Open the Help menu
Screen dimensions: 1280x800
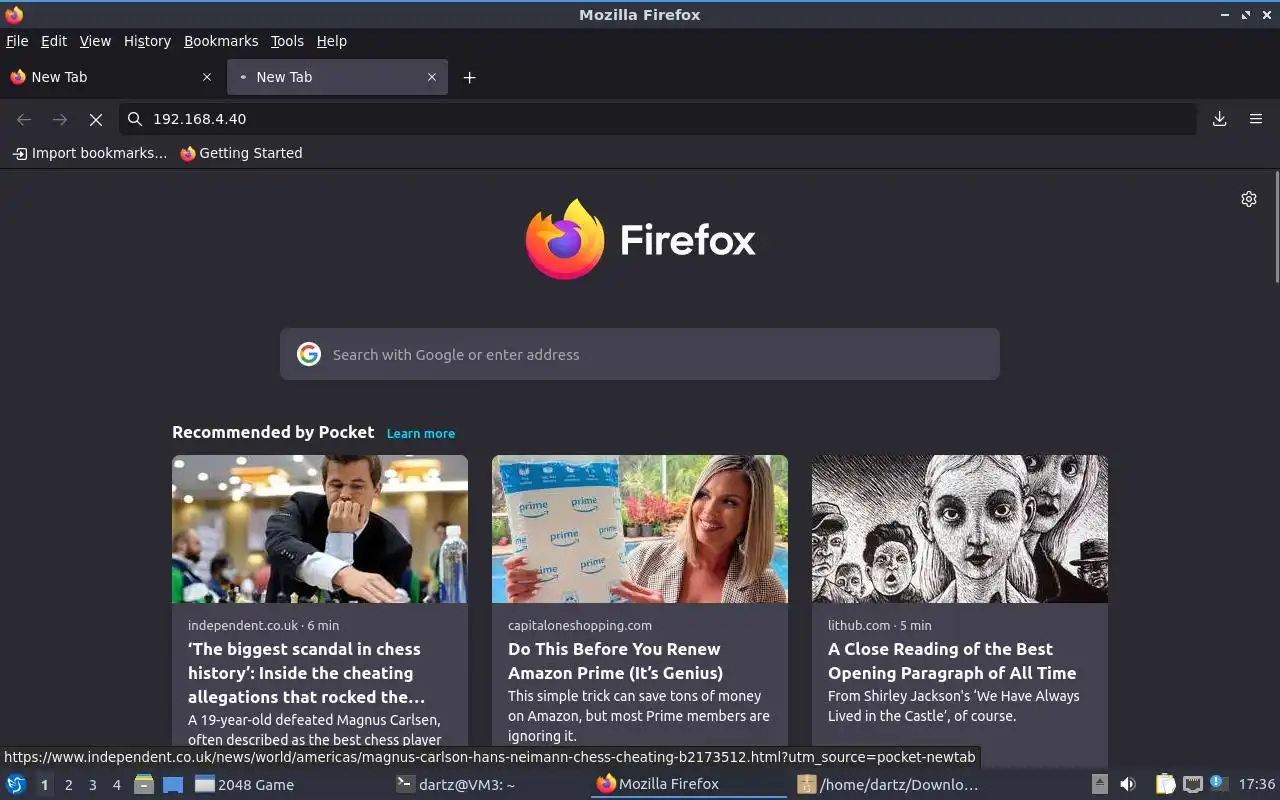[332, 41]
